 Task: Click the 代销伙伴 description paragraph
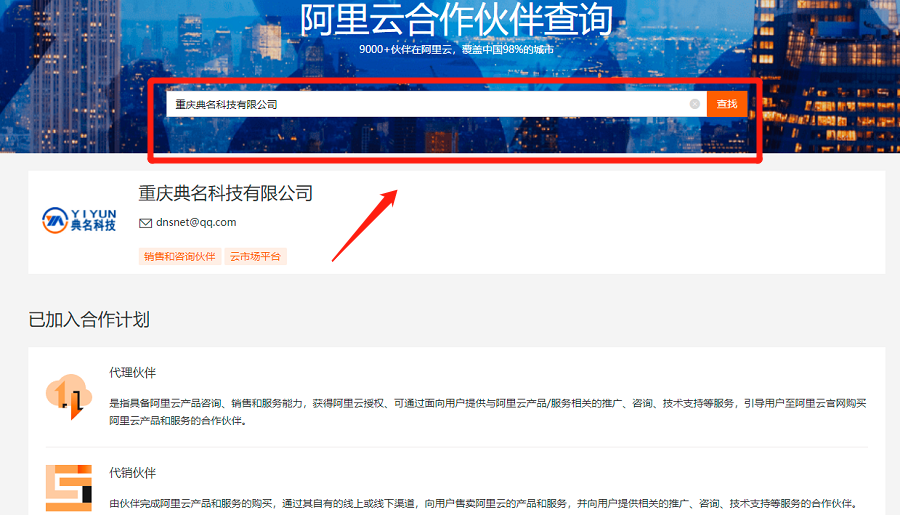[485, 504]
